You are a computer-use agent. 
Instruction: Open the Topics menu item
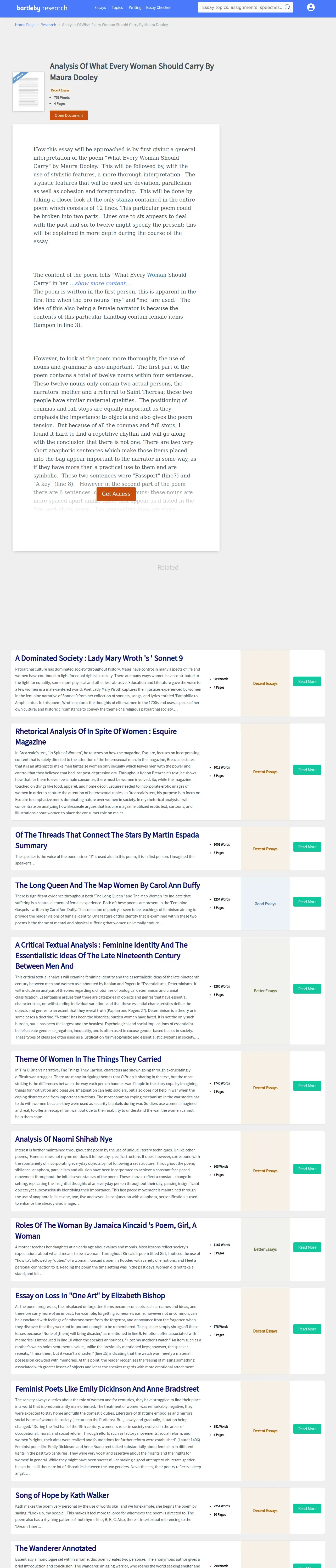117,8
